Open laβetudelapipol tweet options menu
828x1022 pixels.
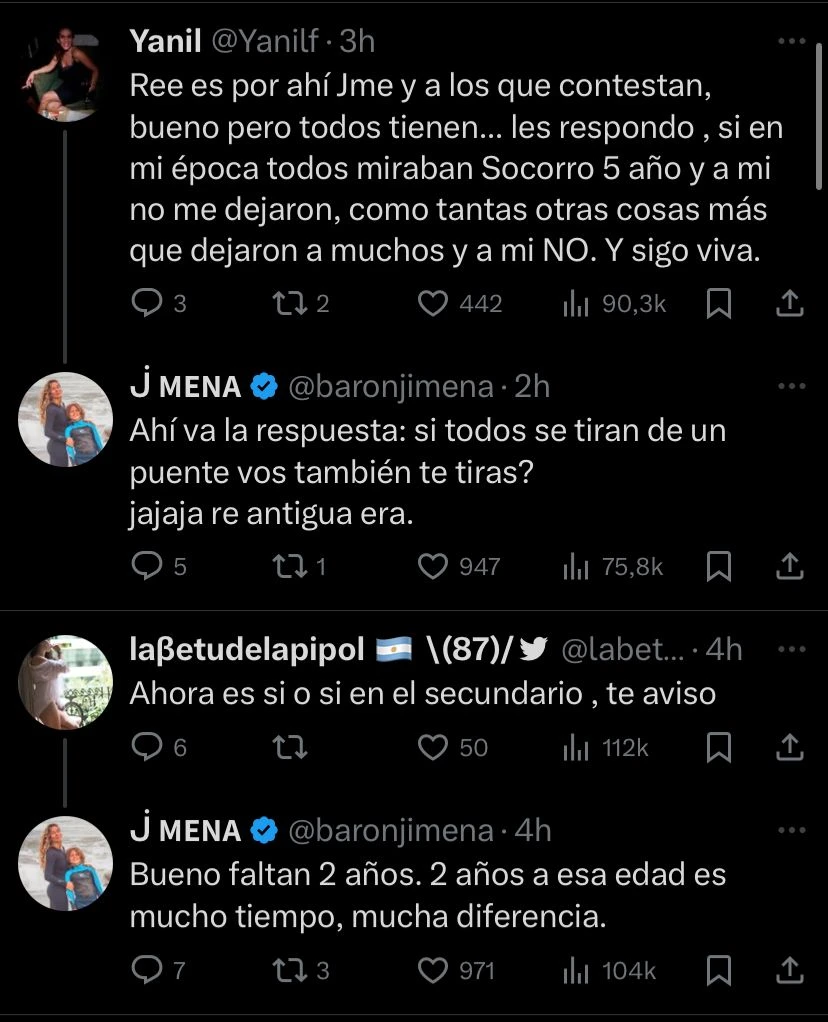(x=791, y=649)
